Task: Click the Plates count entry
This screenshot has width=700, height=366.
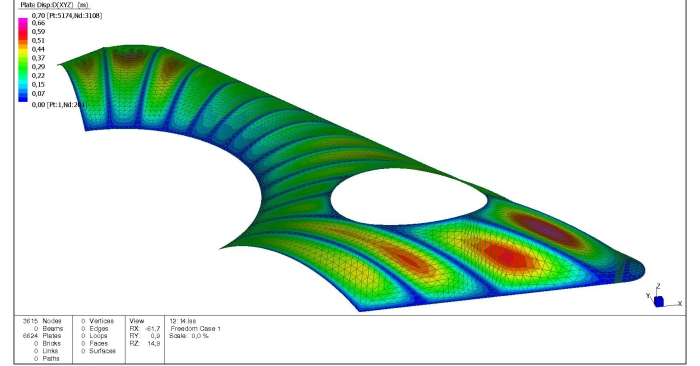Action: [42, 336]
